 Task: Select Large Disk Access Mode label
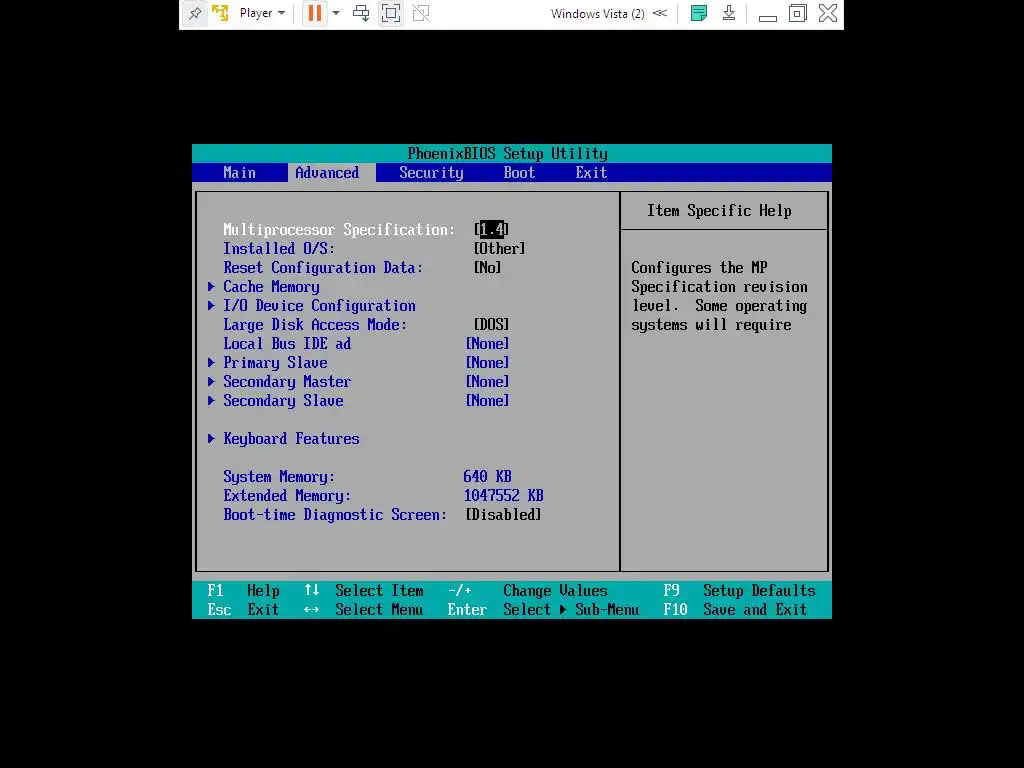pos(315,325)
